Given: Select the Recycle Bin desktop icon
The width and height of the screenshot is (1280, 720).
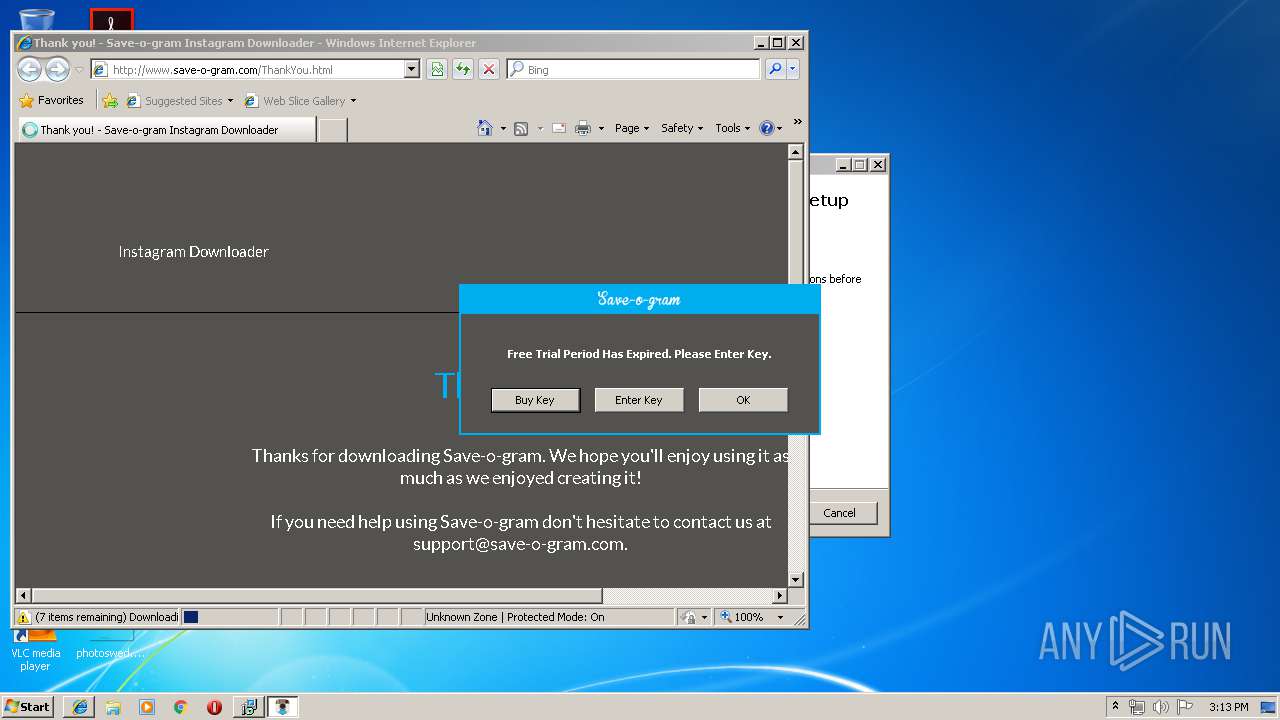Looking at the screenshot, I should point(36,18).
